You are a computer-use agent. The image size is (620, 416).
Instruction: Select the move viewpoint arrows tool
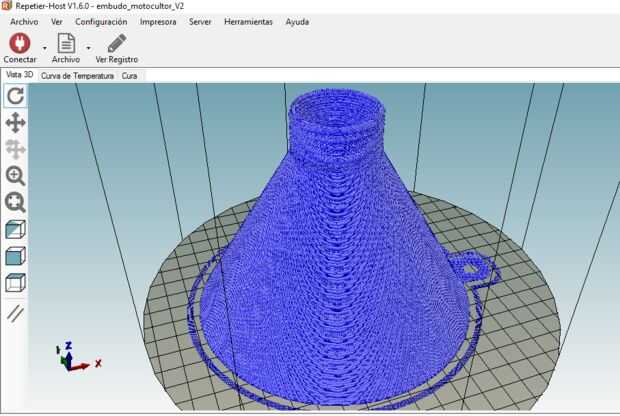[x=15, y=123]
